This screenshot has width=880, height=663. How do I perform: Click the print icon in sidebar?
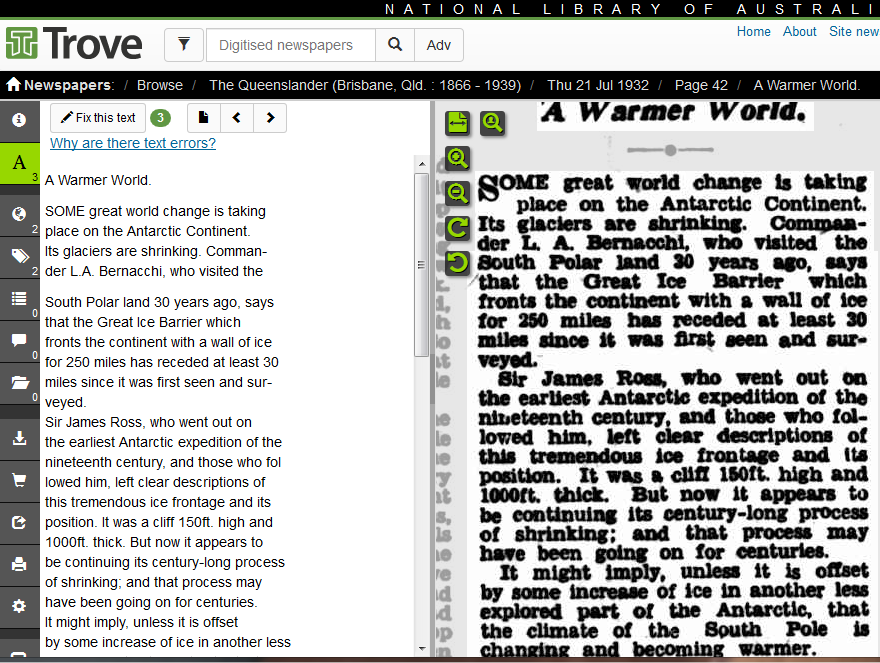pyautogui.click(x=19, y=564)
